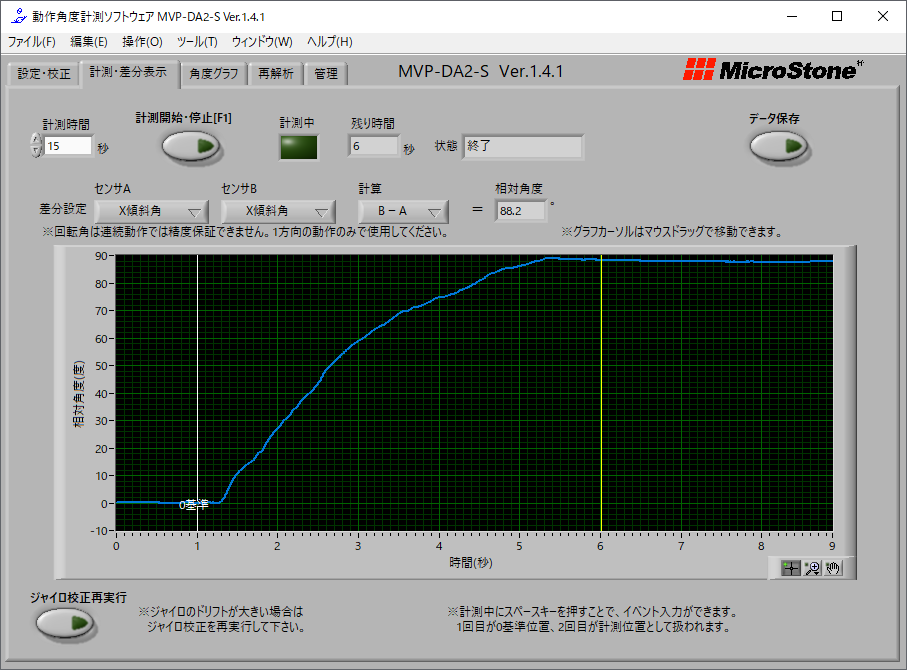Click the 相対角度 value field 88.2

tap(519, 211)
